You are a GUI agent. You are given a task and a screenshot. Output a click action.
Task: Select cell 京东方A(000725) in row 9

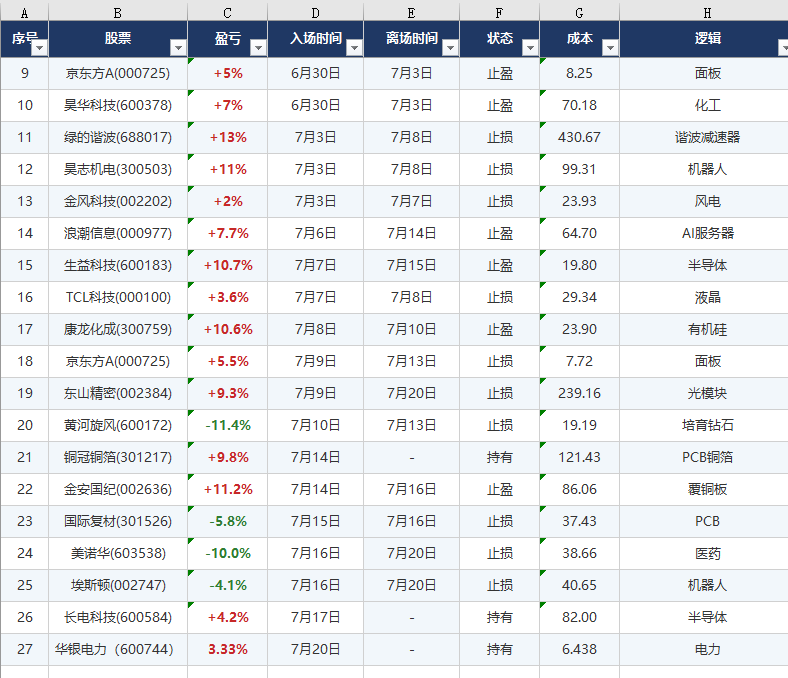pyautogui.click(x=118, y=73)
